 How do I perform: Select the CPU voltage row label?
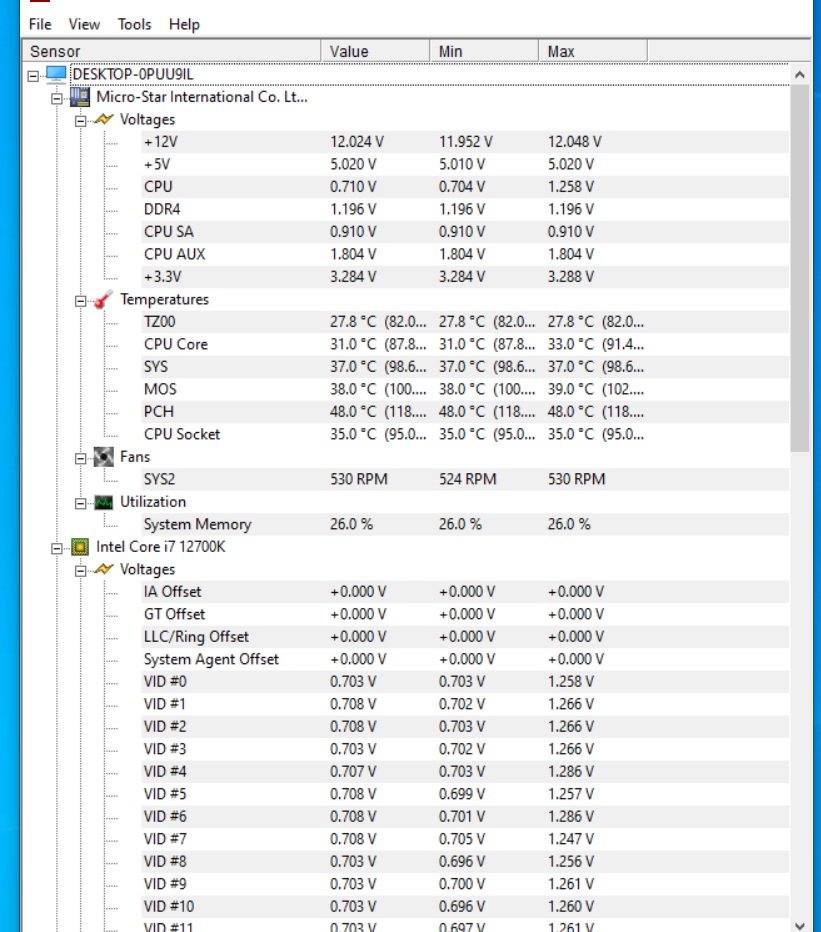(158, 187)
